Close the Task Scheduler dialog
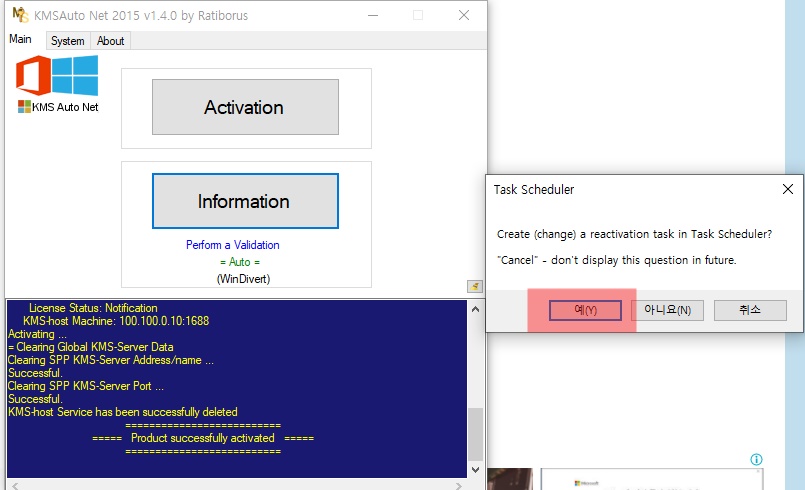The width and height of the screenshot is (805, 490). (788, 189)
